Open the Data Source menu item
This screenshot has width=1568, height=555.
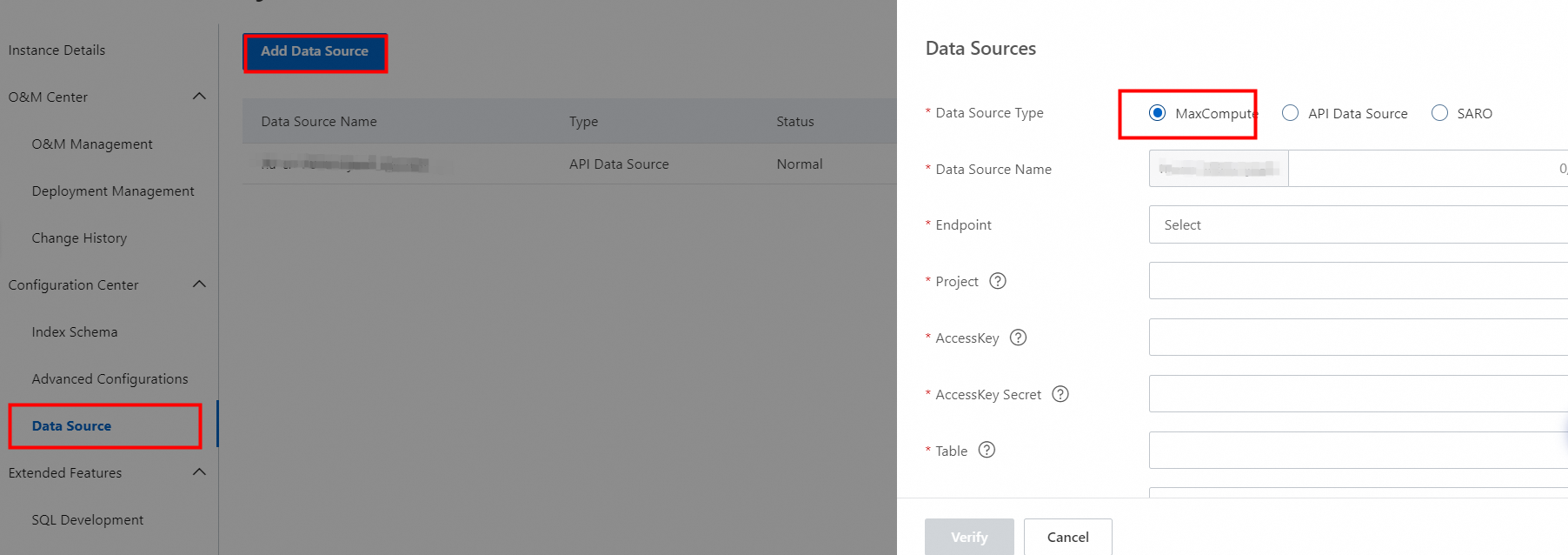71,426
